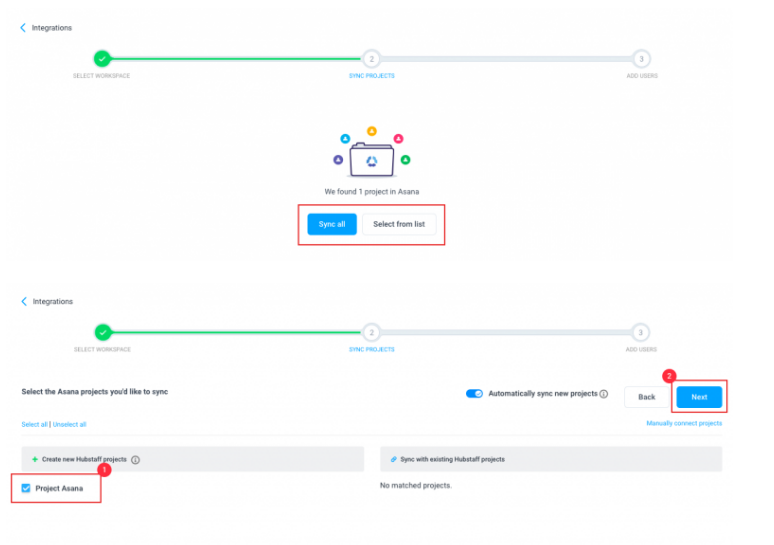Click the Sync all button

click(x=332, y=224)
